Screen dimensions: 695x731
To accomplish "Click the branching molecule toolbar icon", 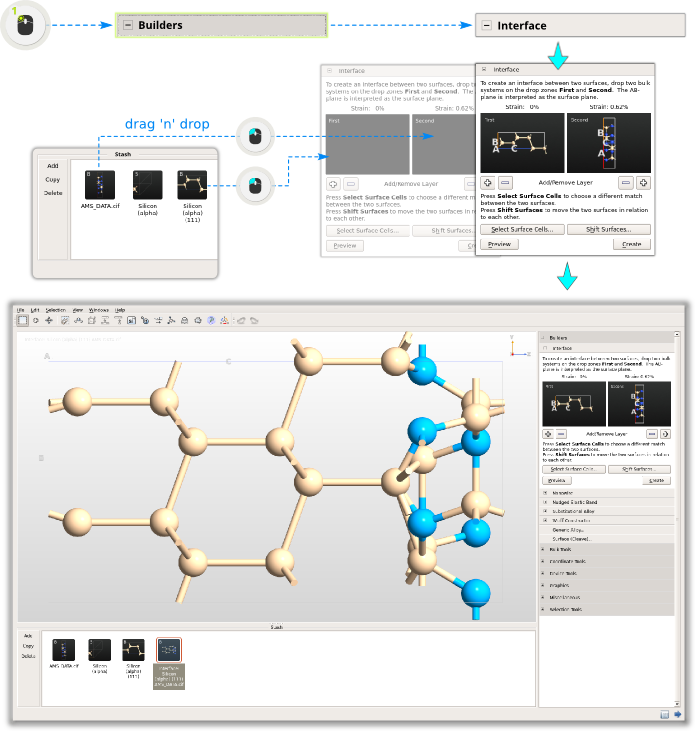I will [x=171, y=320].
